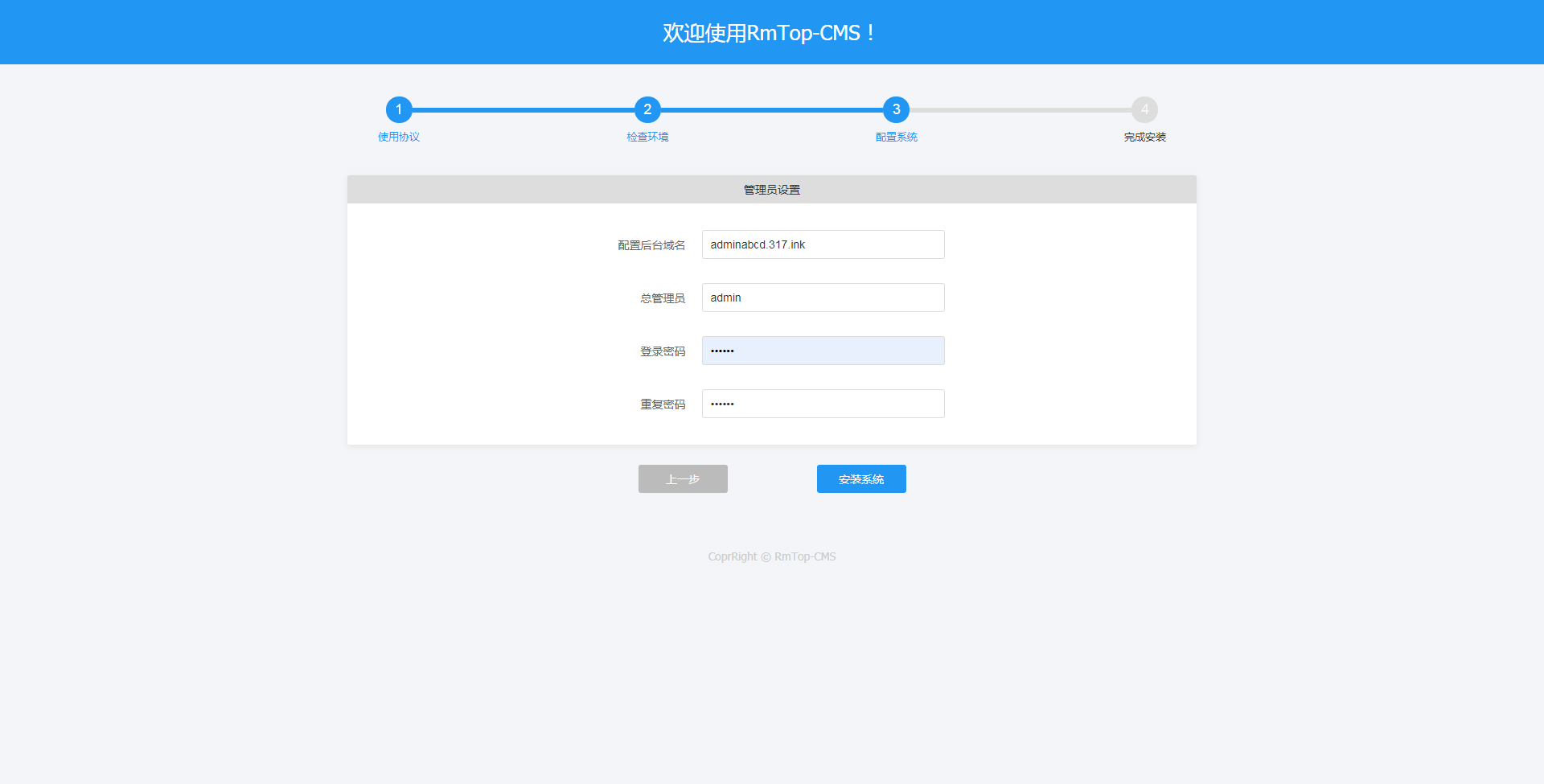The image size is (1544, 784).
Task: Click the 登录密码 field label
Action: [663, 351]
